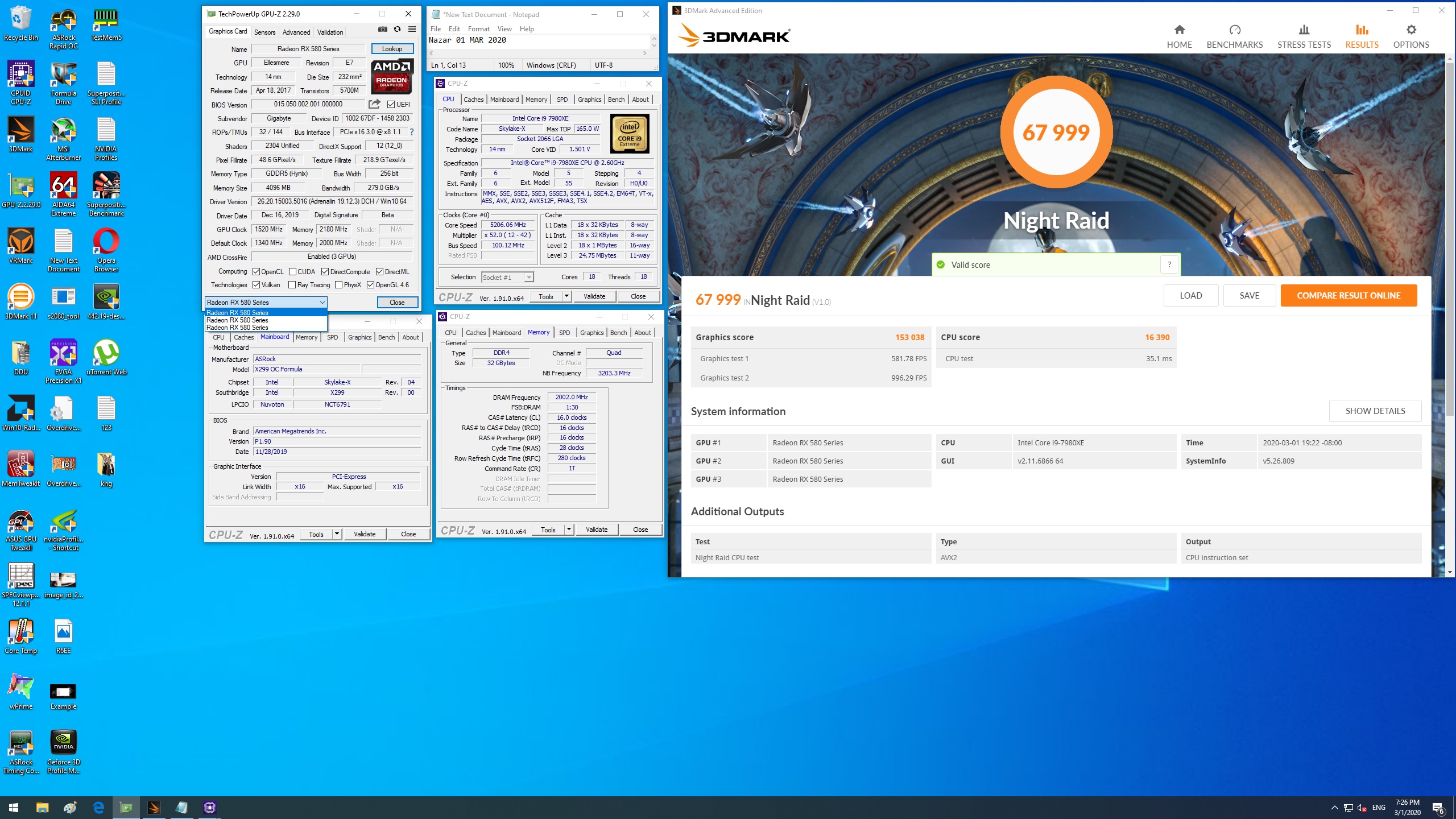Toggle the Ray Tracing checkbox

[x=292, y=285]
